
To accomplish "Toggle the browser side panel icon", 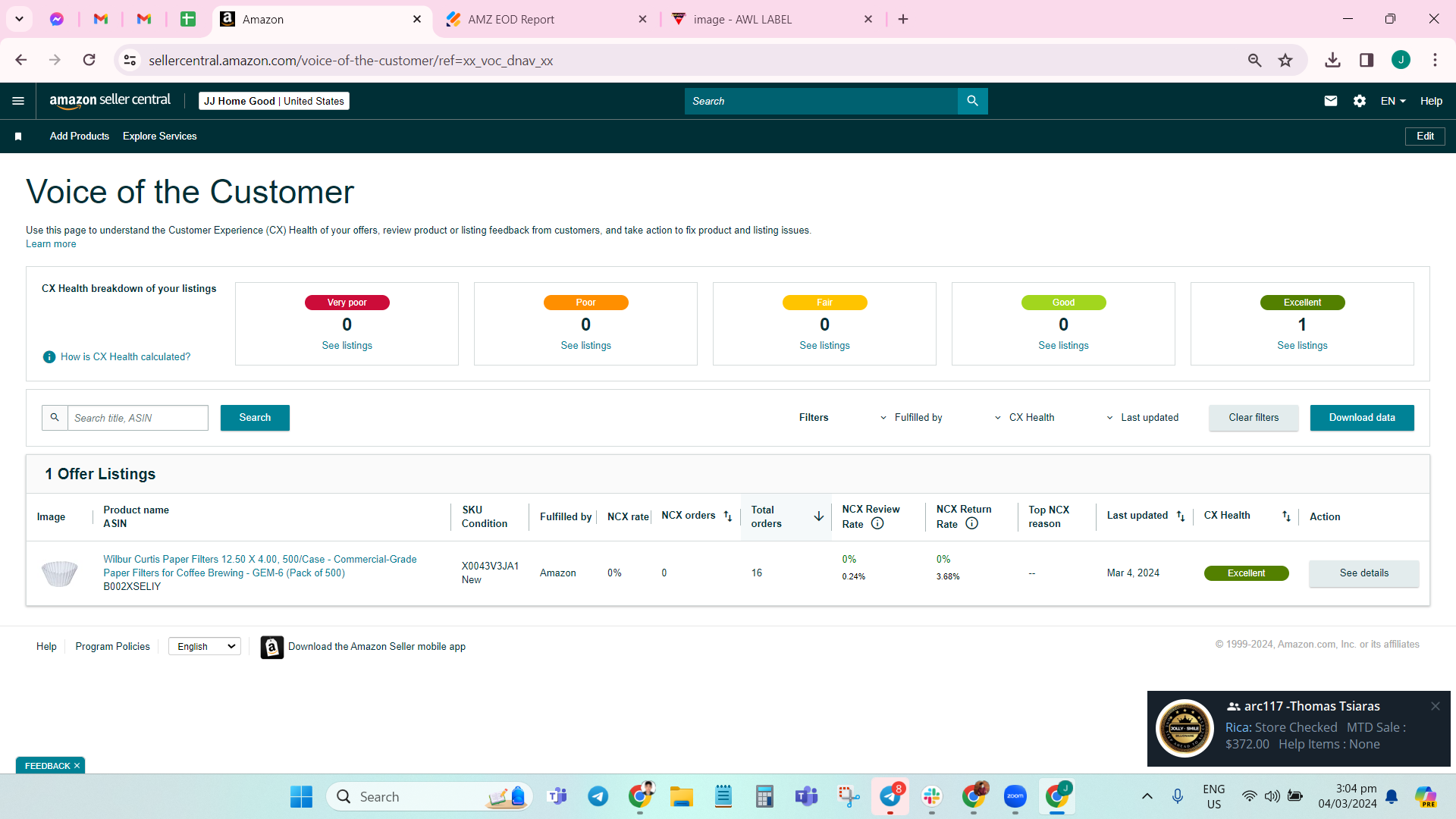I will 1367,61.
